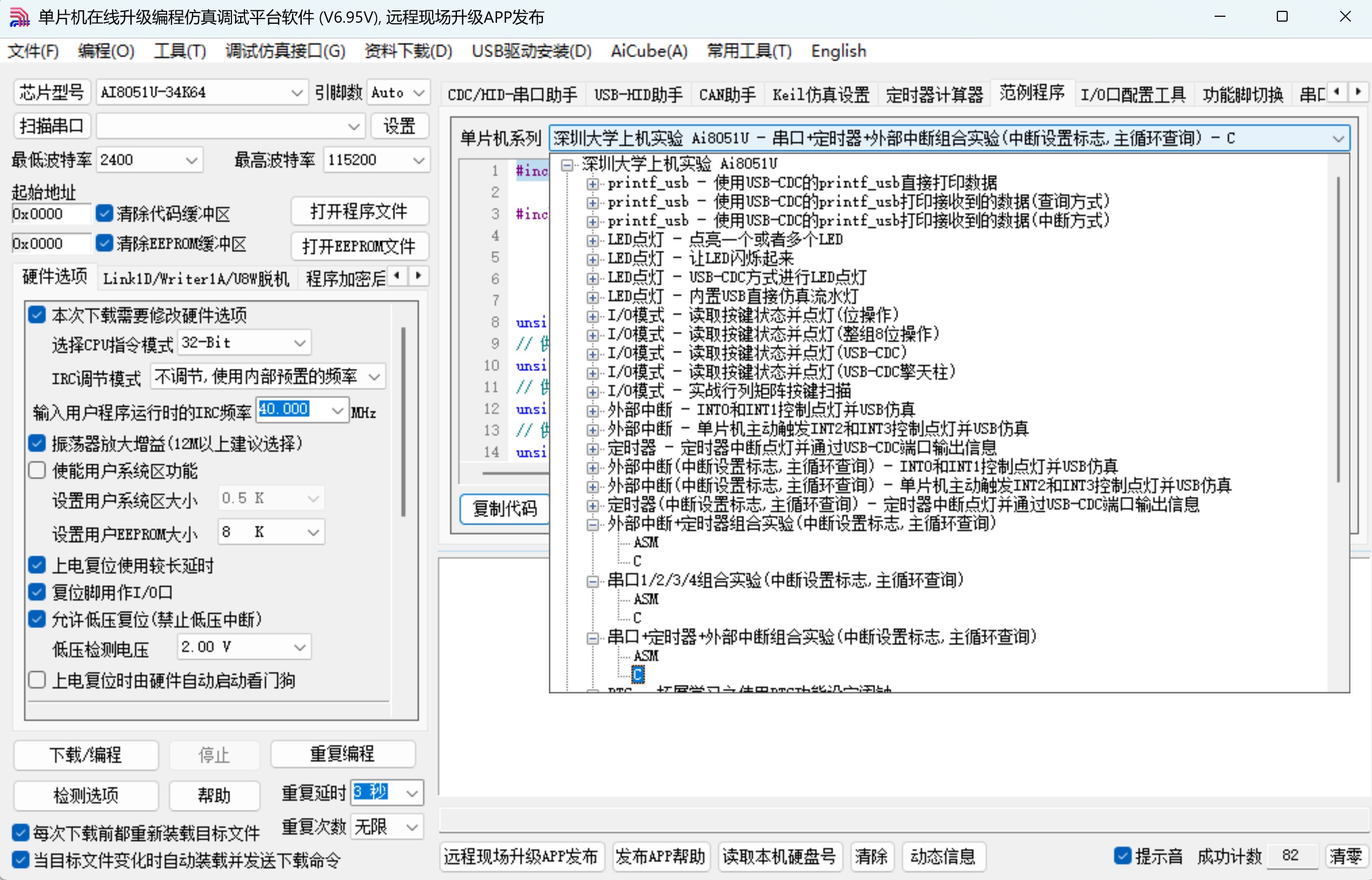Open the 文件(F) menu
Image resolution: width=1372 pixels, height=880 pixels.
click(x=33, y=51)
